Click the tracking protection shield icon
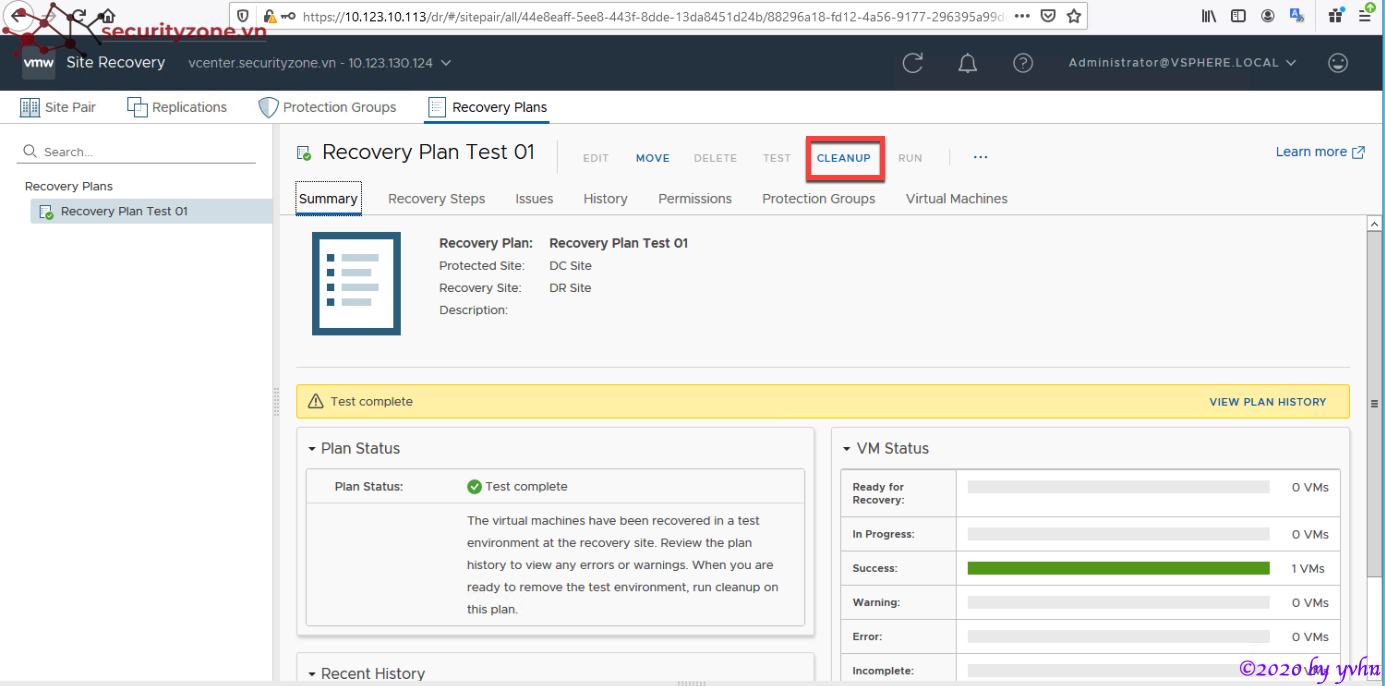 point(243,17)
